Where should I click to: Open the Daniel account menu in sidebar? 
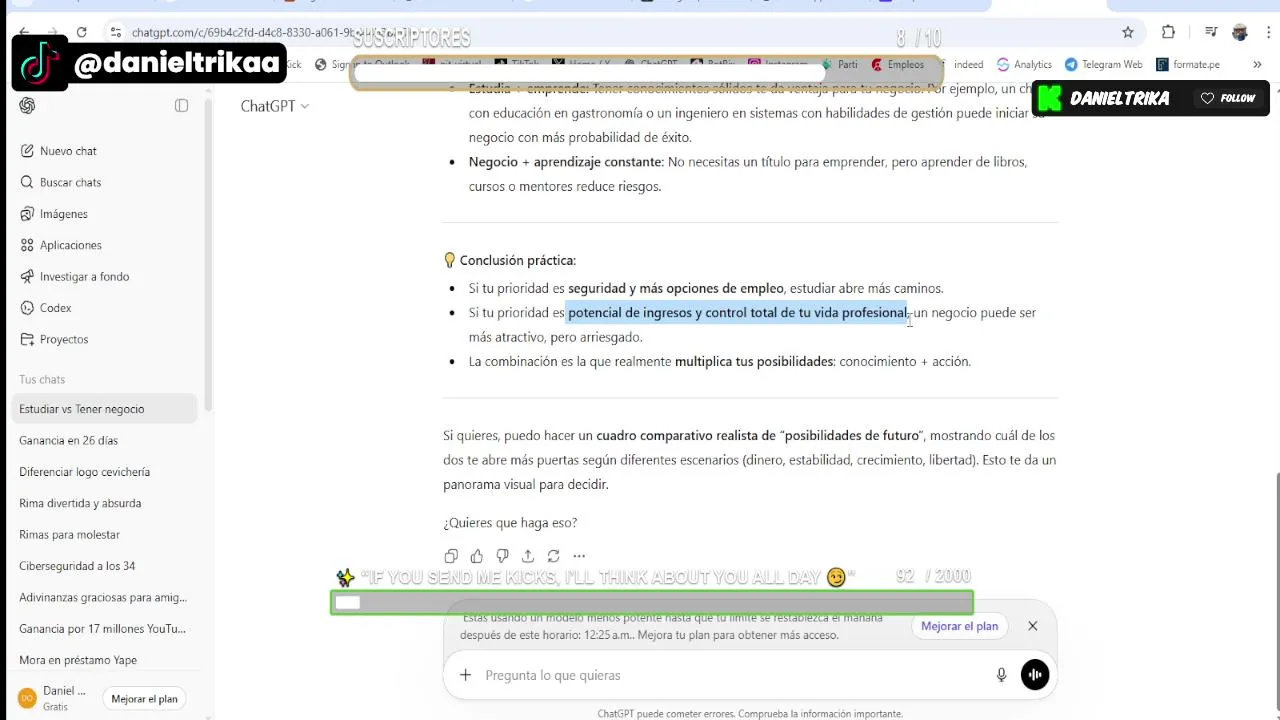[x=54, y=698]
